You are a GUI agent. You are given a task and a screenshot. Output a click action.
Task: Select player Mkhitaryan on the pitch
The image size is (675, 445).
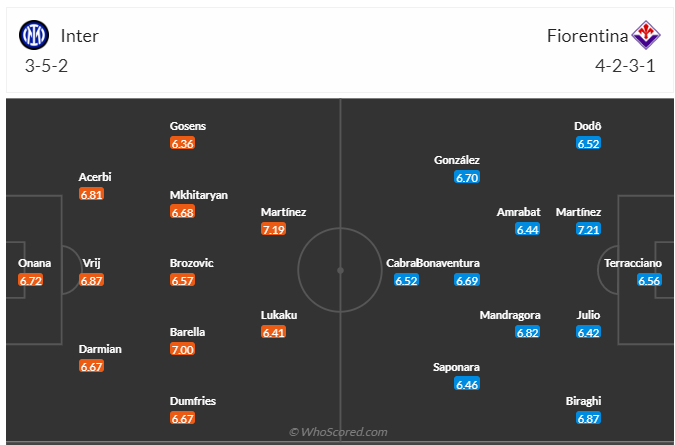click(199, 195)
